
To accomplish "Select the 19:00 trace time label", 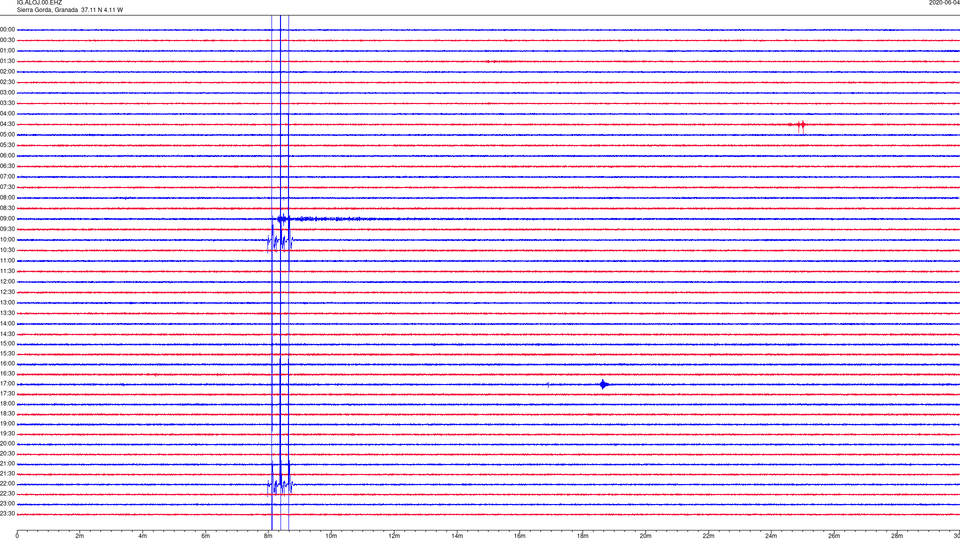I will [8, 424].
